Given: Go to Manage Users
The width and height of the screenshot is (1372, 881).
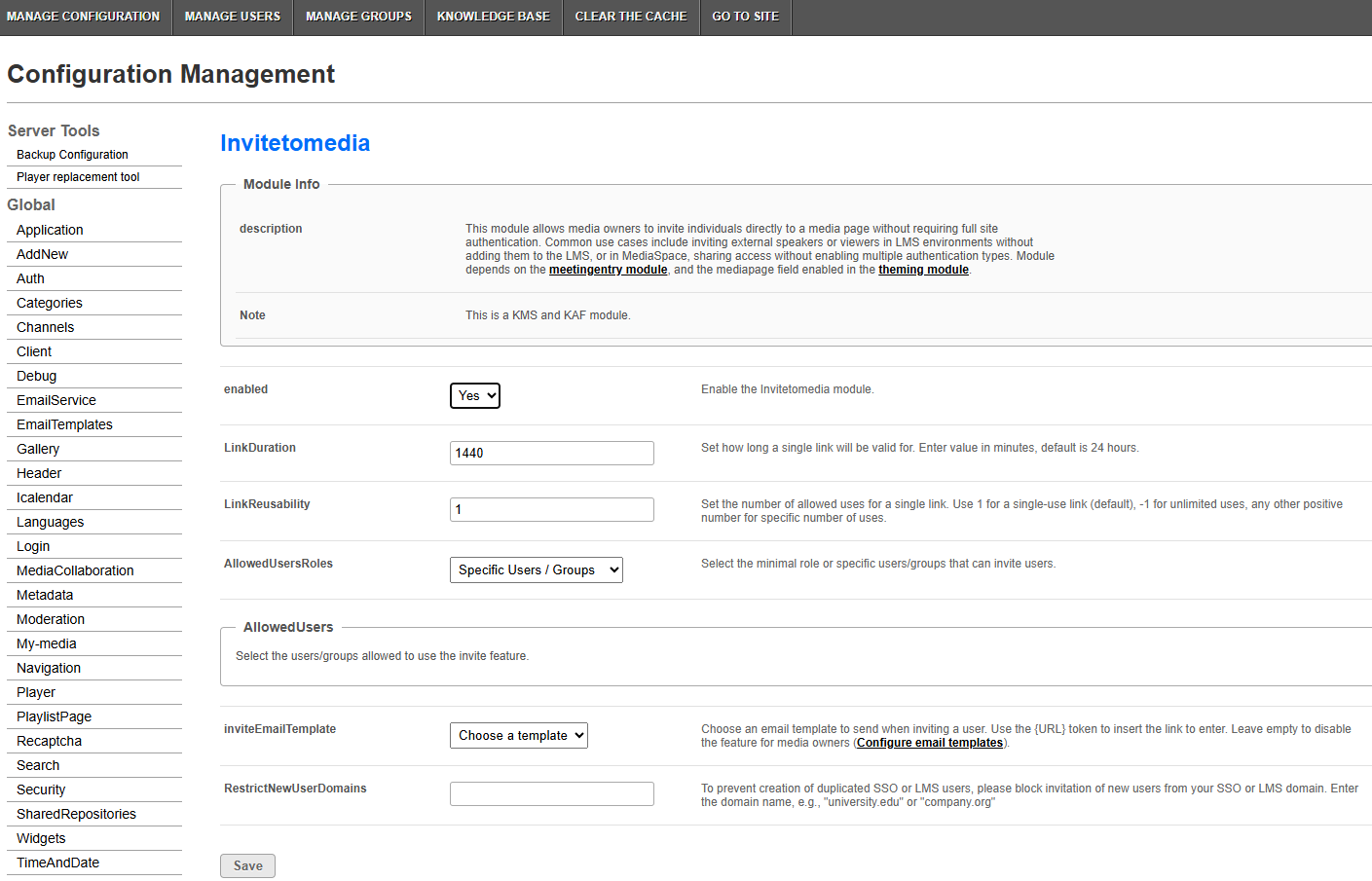Looking at the screenshot, I should 233,17.
